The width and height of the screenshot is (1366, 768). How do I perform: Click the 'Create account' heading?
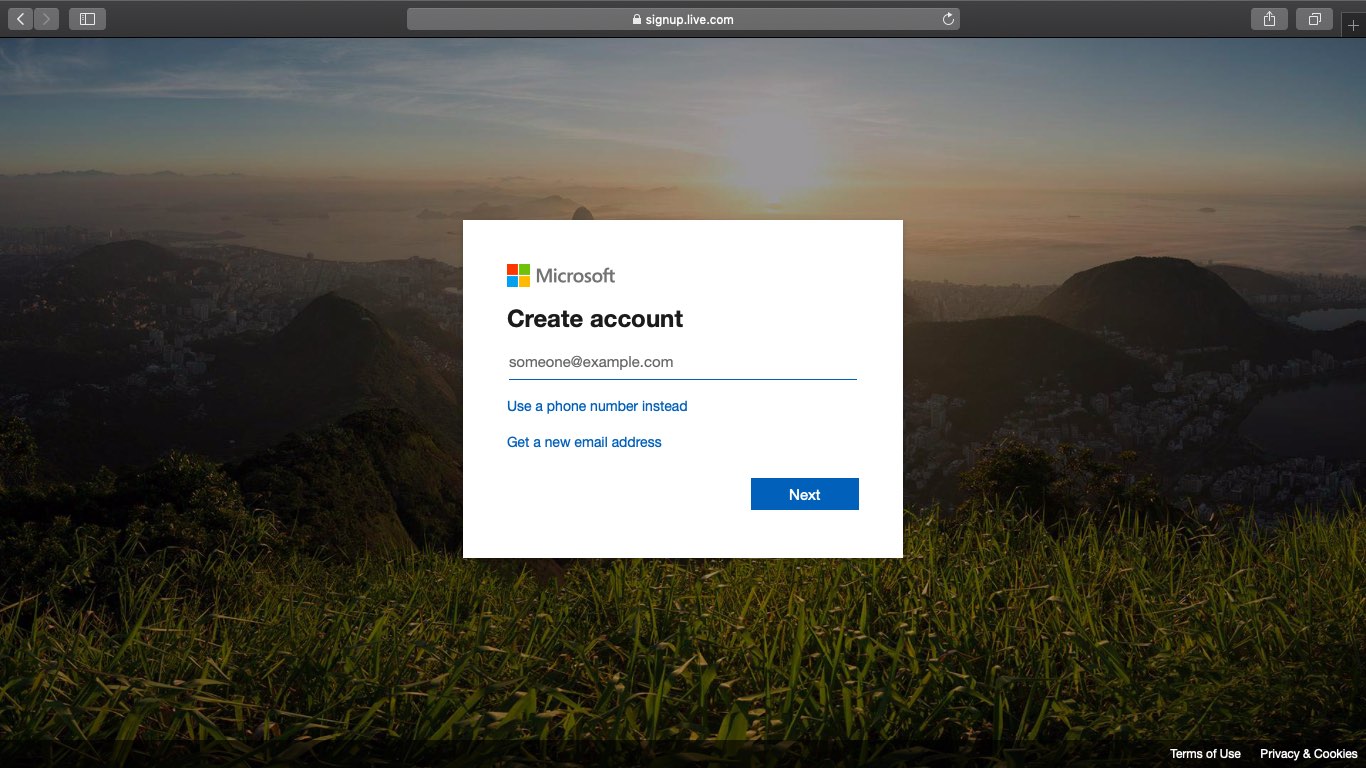595,318
